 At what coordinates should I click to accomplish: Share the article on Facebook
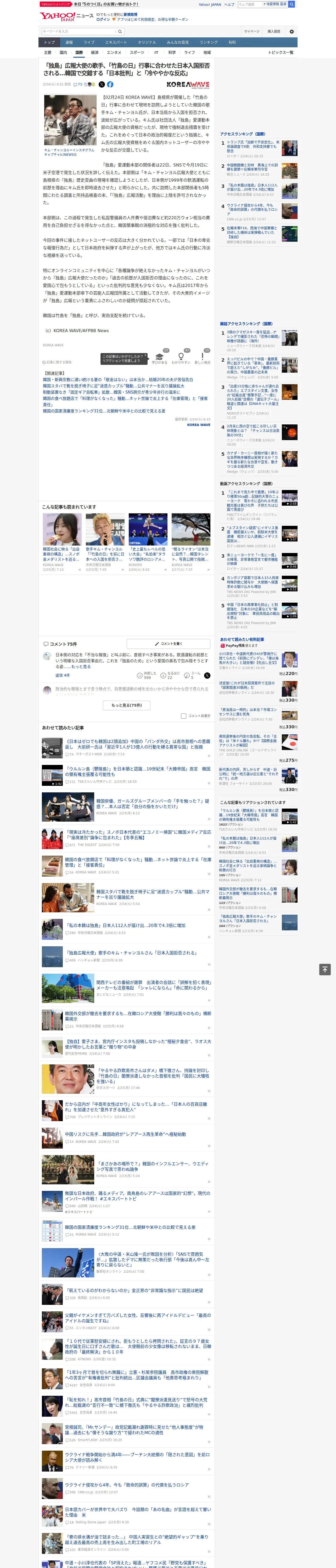tap(110, 85)
